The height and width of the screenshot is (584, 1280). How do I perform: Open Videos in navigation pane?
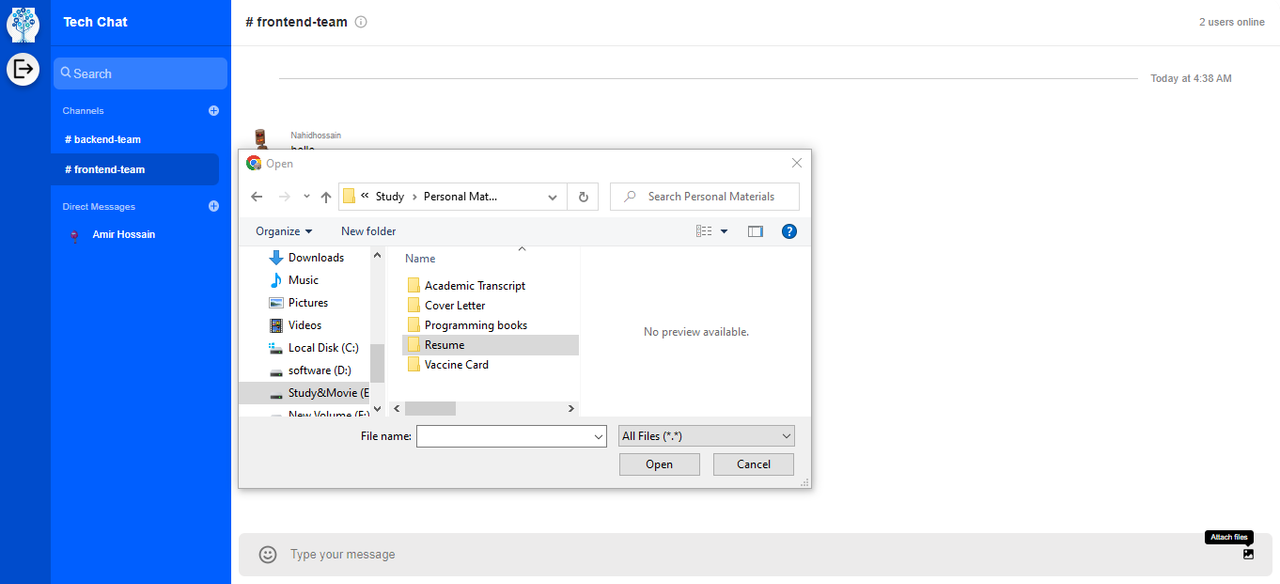click(305, 325)
